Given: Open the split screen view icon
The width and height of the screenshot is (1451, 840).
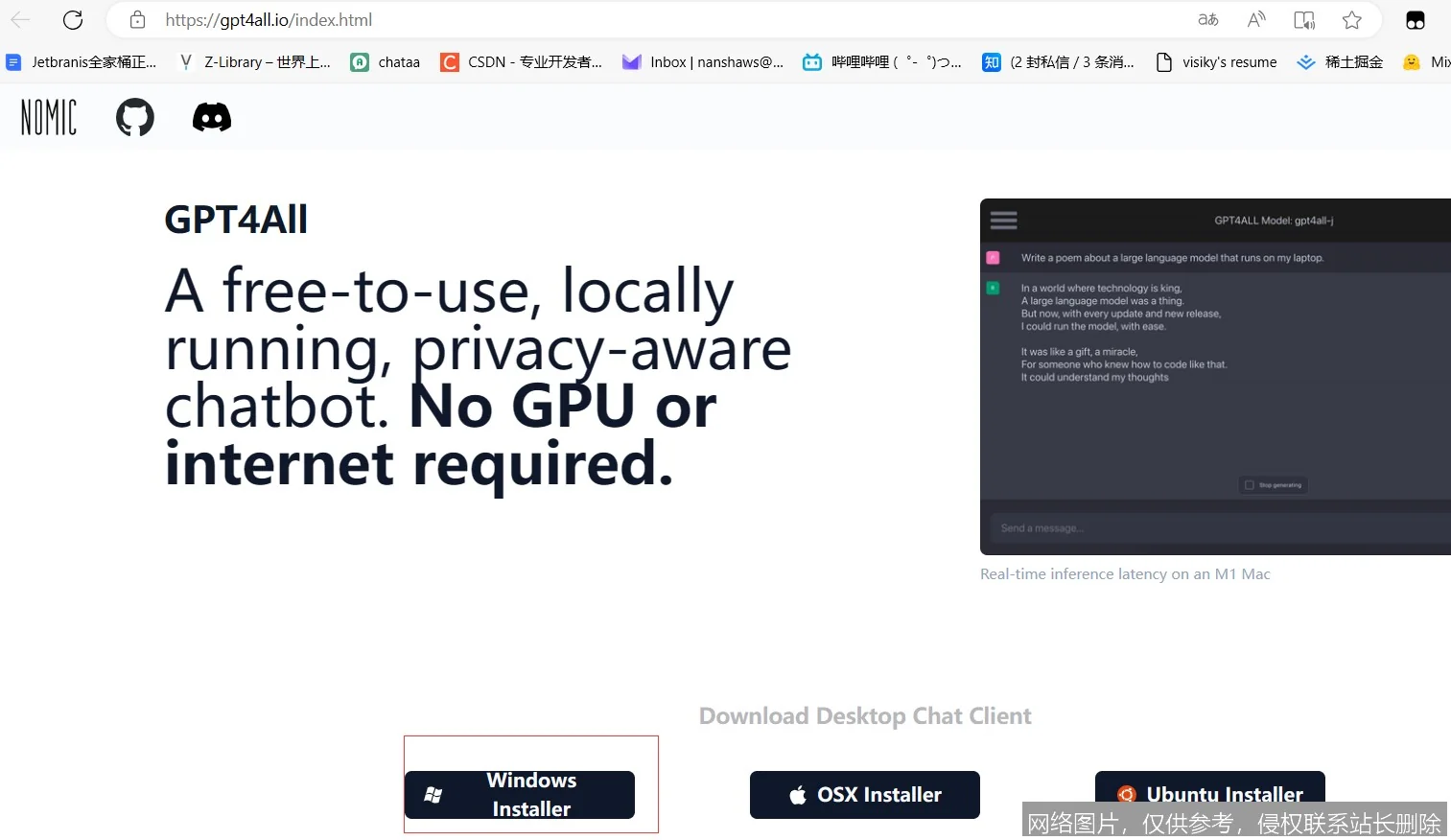Looking at the screenshot, I should (1304, 20).
